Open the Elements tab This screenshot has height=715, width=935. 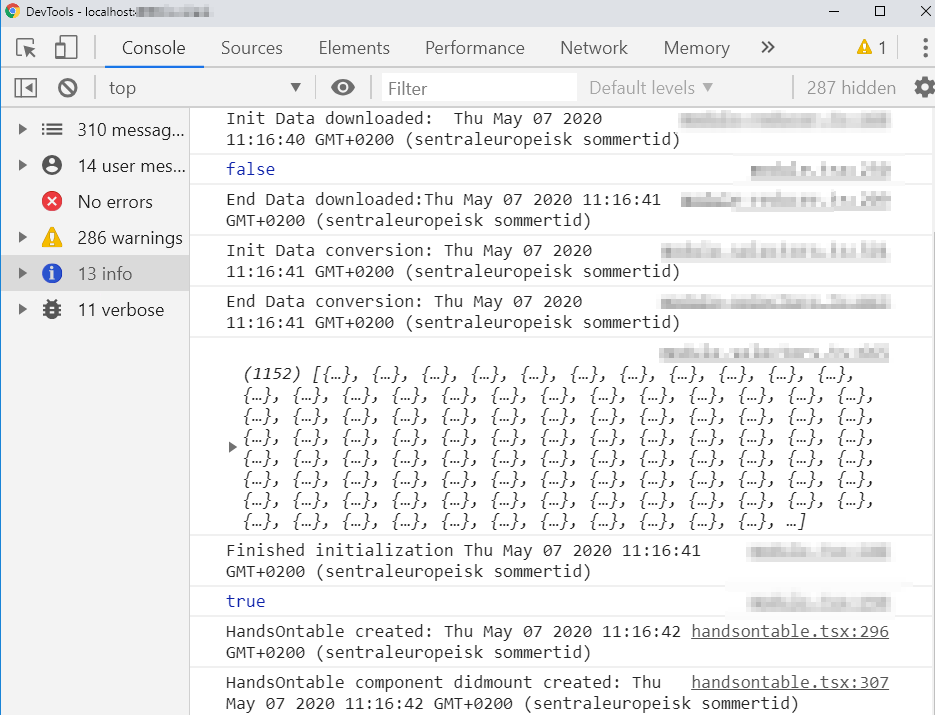point(354,48)
